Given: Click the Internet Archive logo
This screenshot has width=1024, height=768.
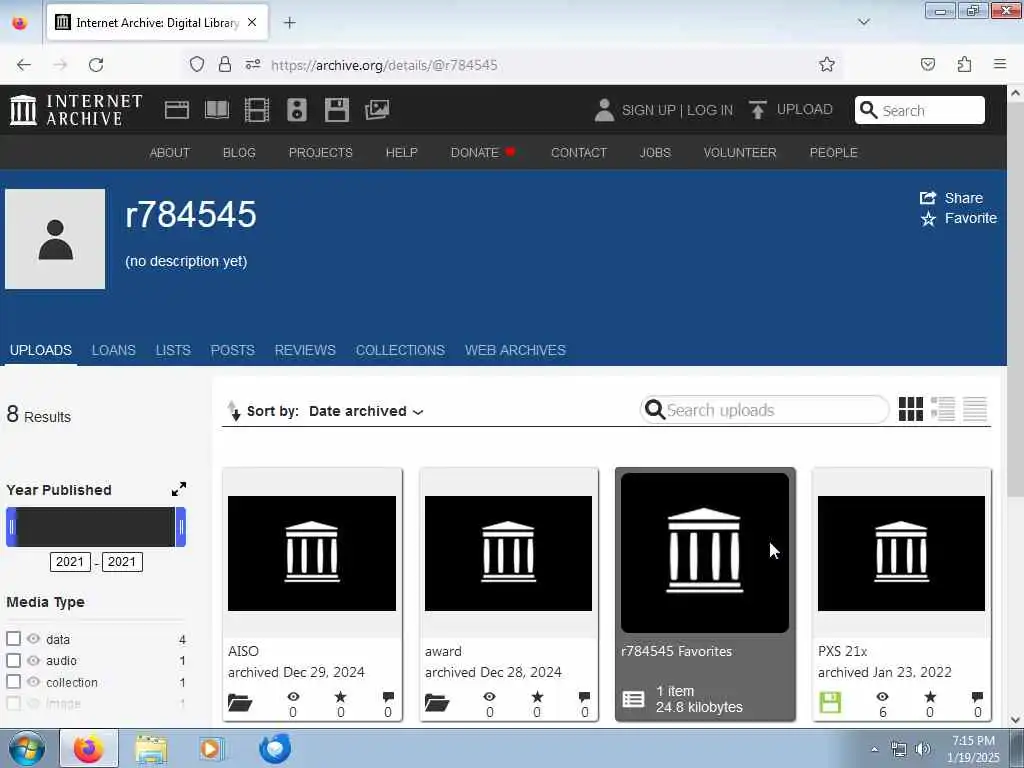Looking at the screenshot, I should pos(76,110).
